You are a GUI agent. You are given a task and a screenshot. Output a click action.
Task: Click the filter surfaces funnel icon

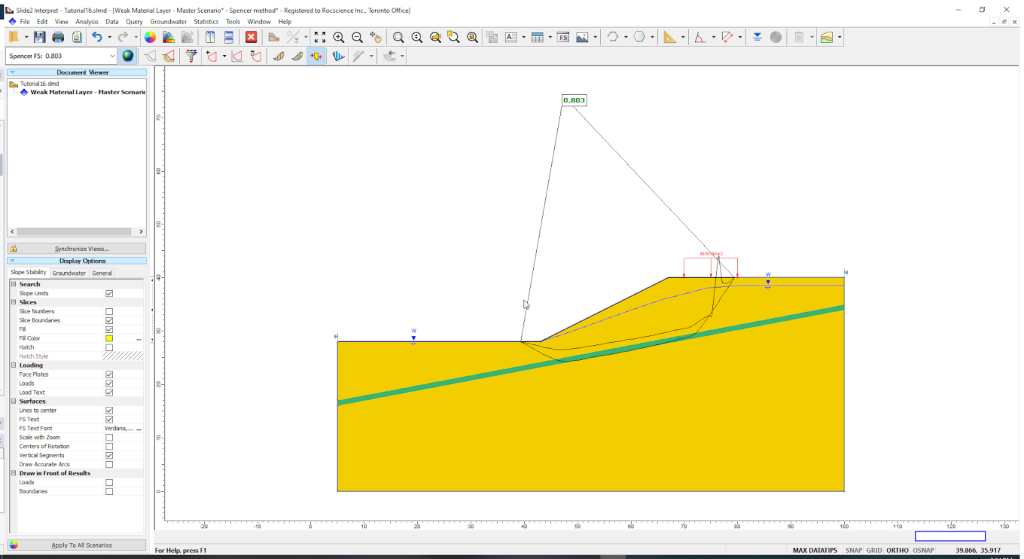click(192, 56)
